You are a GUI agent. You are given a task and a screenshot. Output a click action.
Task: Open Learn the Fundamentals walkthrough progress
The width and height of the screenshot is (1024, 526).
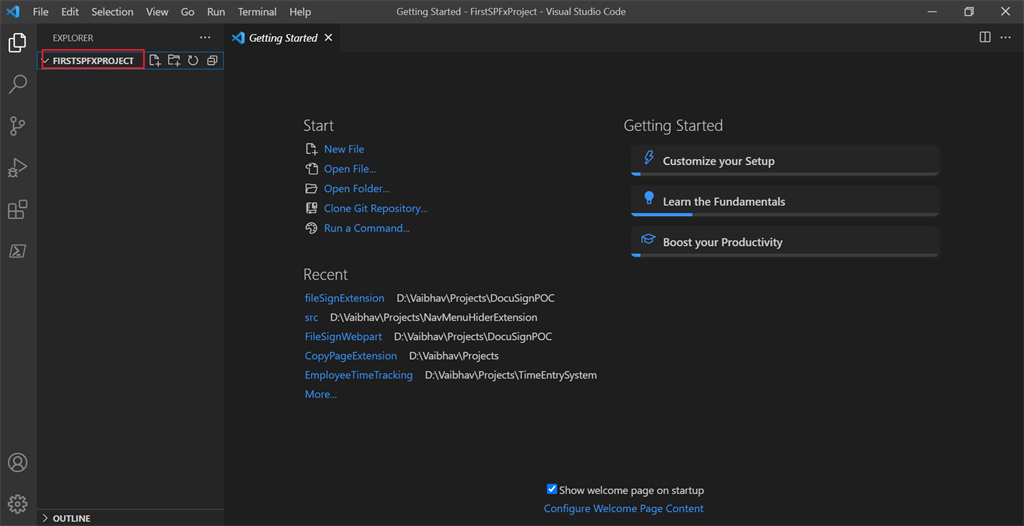784,201
